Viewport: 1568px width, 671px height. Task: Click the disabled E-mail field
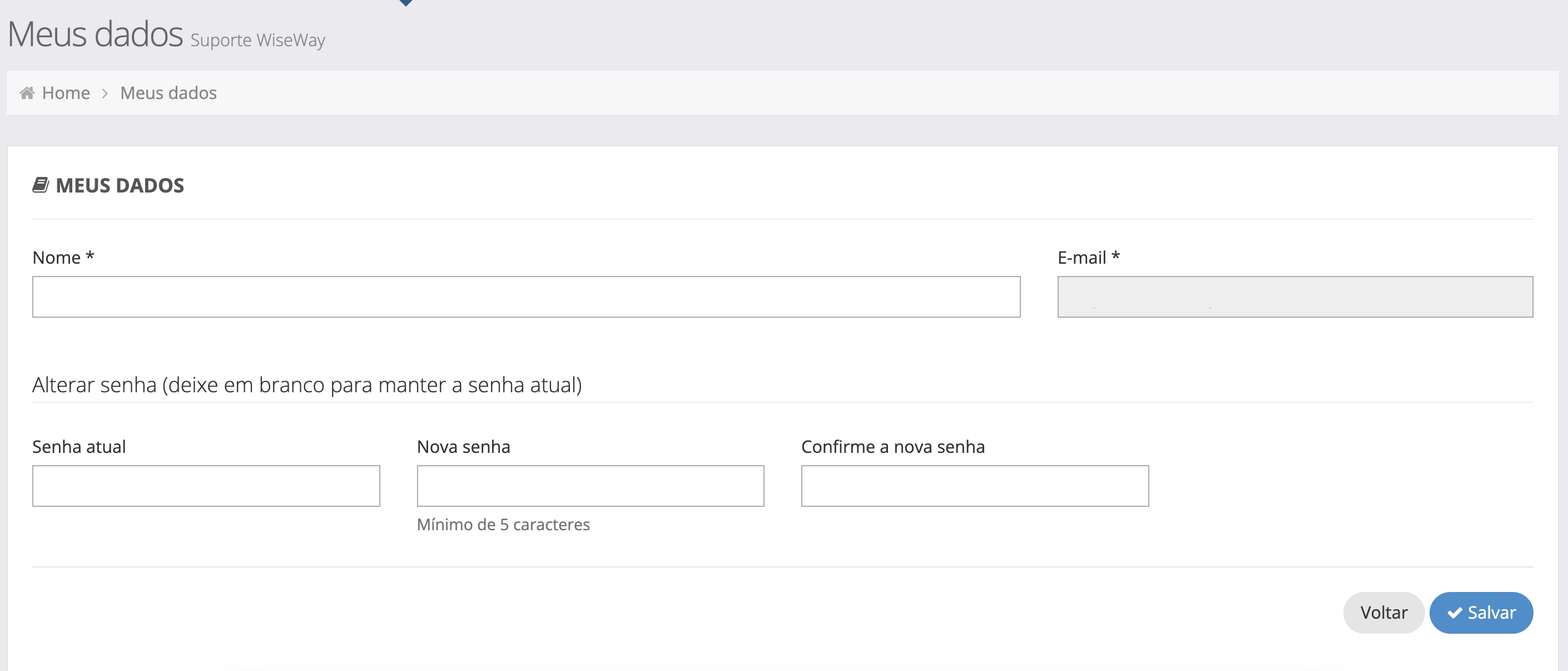[x=1294, y=297]
